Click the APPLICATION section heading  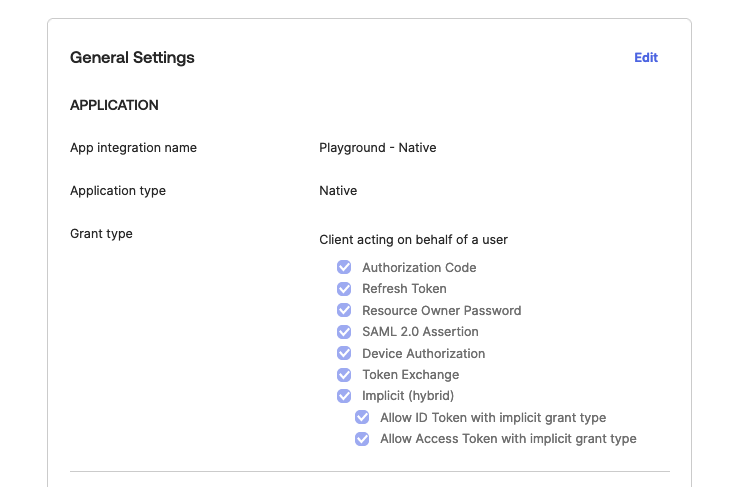pyautogui.click(x=114, y=105)
